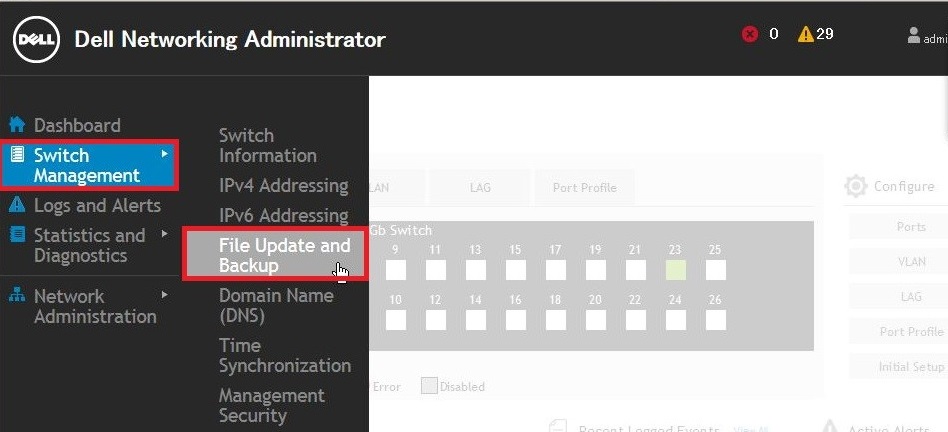Select switch port 20

pos(596,320)
